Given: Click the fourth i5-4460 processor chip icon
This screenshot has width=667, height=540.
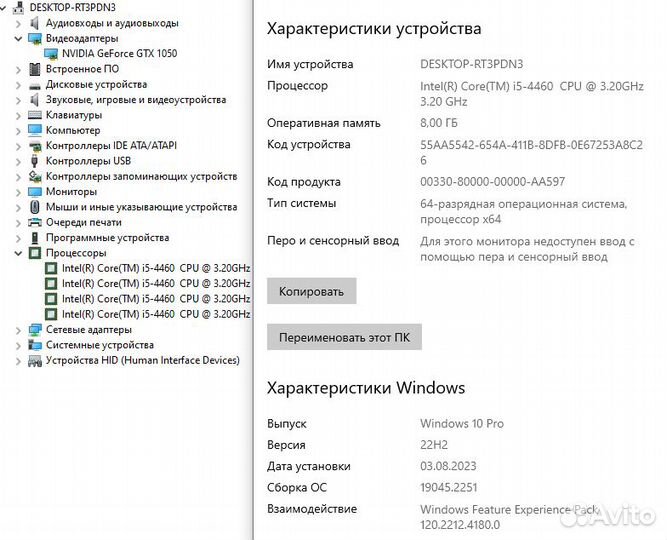Looking at the screenshot, I should [x=51, y=314].
